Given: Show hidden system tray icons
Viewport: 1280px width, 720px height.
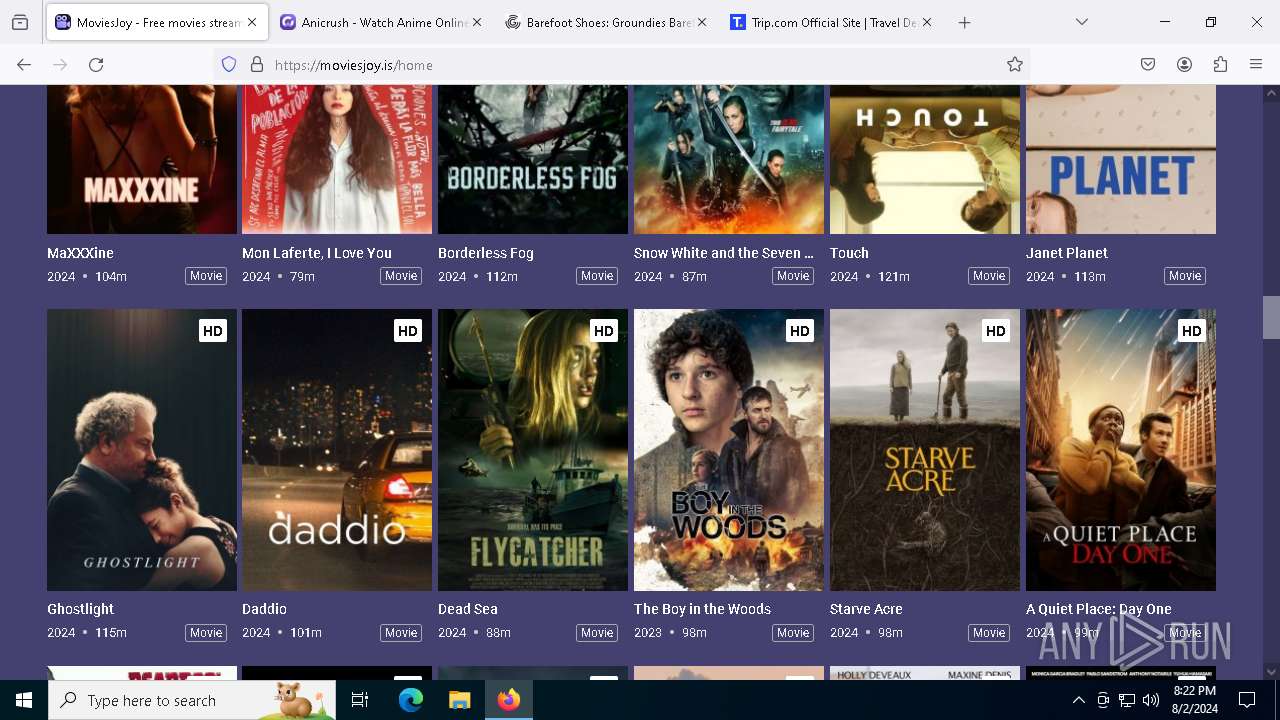Looking at the screenshot, I should click(x=1078, y=700).
